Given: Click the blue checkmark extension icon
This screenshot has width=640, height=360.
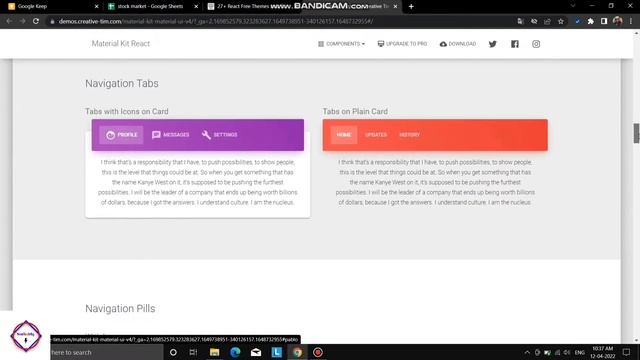Looking at the screenshot, I should click(577, 21).
